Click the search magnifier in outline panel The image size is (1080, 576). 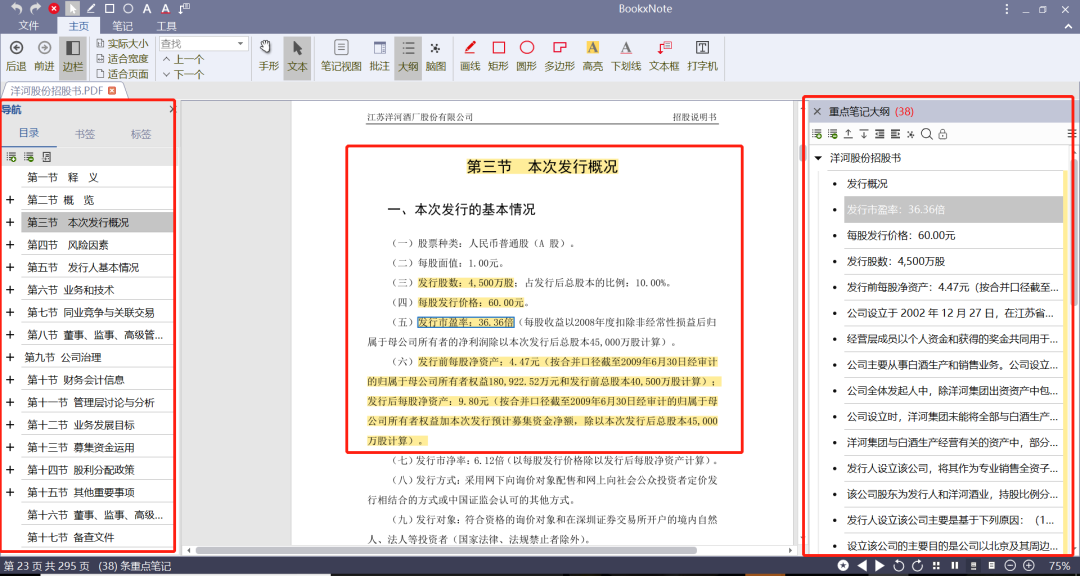click(927, 134)
